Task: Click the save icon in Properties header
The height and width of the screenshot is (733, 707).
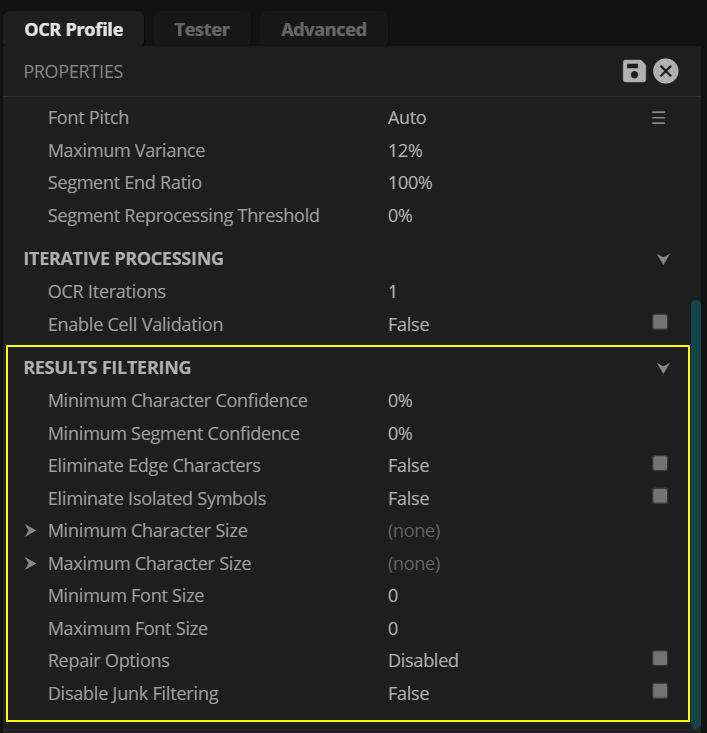Action: 633,71
